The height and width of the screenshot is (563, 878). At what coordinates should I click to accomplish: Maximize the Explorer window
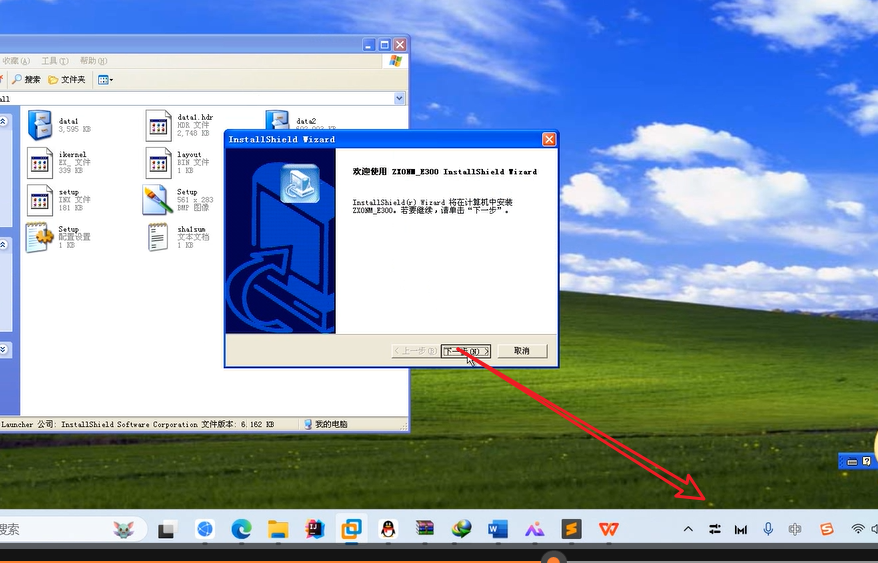[x=384, y=45]
